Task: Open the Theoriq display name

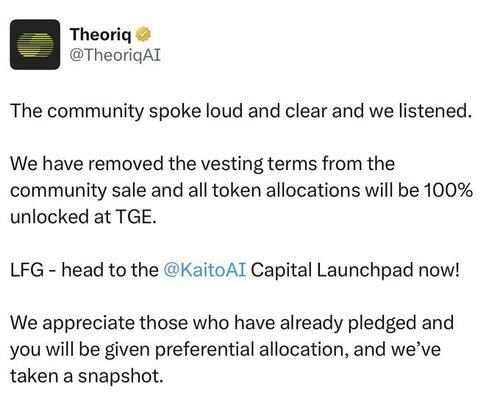Action: (x=100, y=34)
